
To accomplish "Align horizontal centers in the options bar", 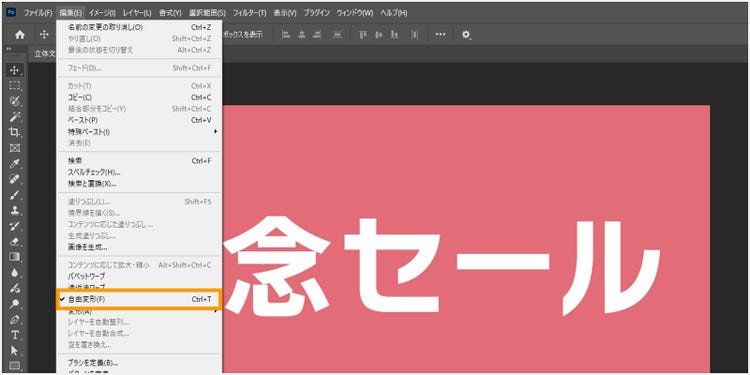I will tap(302, 34).
